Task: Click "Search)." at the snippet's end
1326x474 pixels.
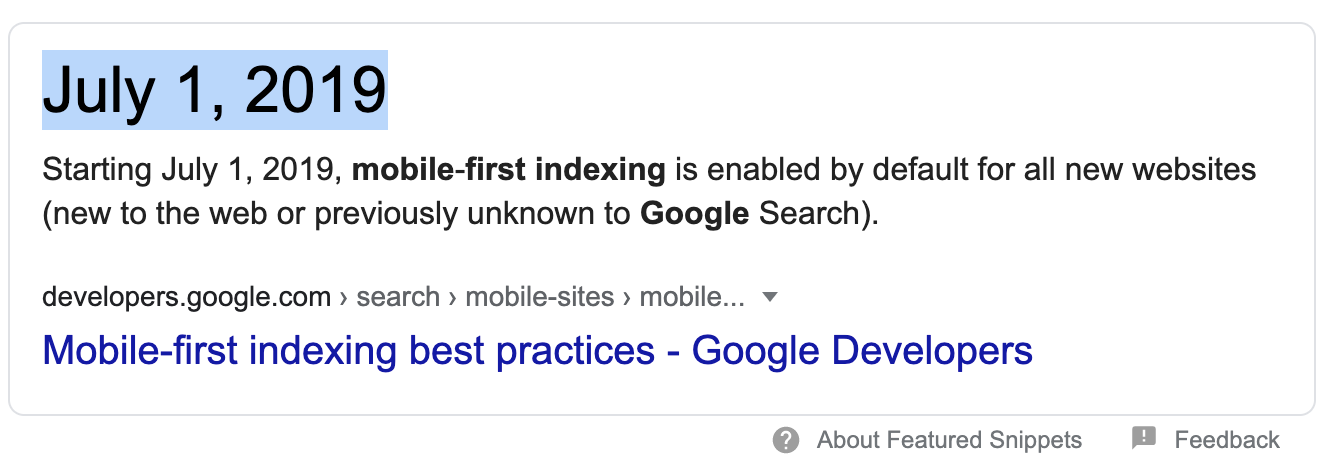Action: click(x=818, y=215)
